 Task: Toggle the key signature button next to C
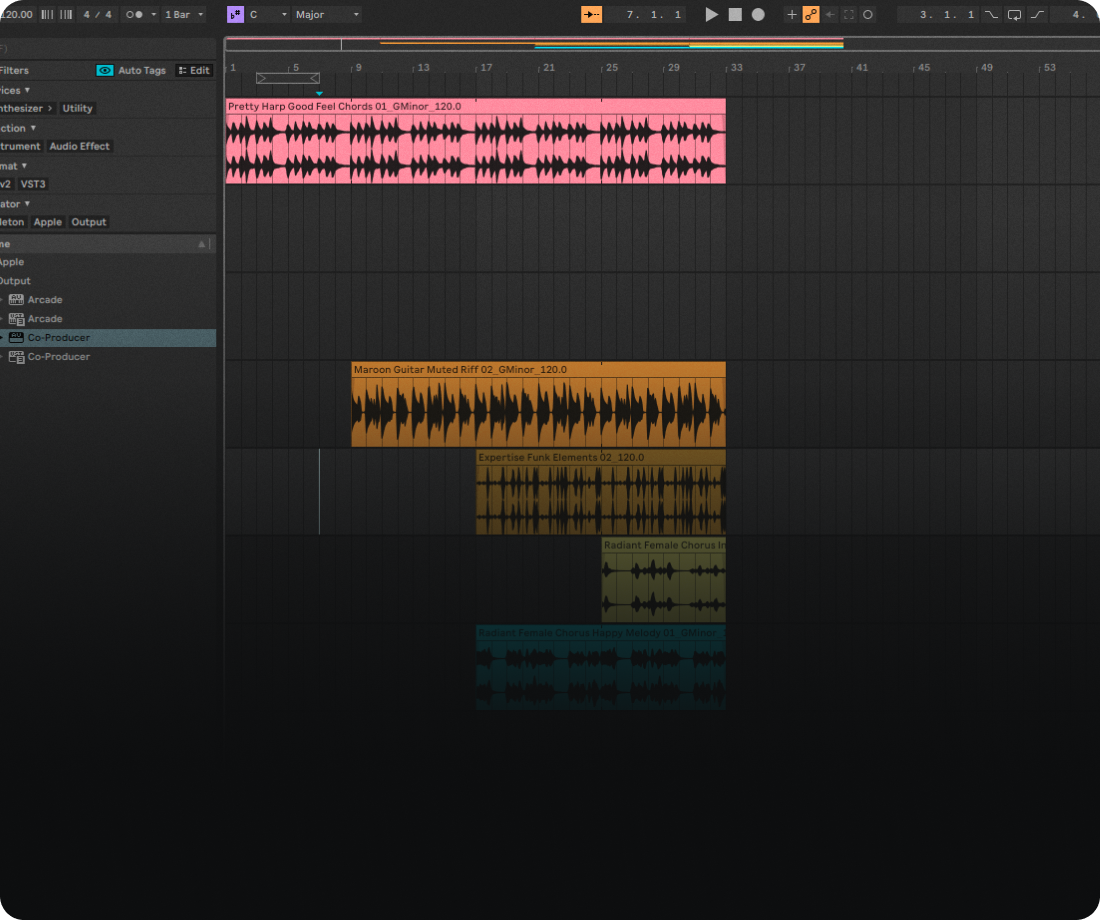click(236, 14)
